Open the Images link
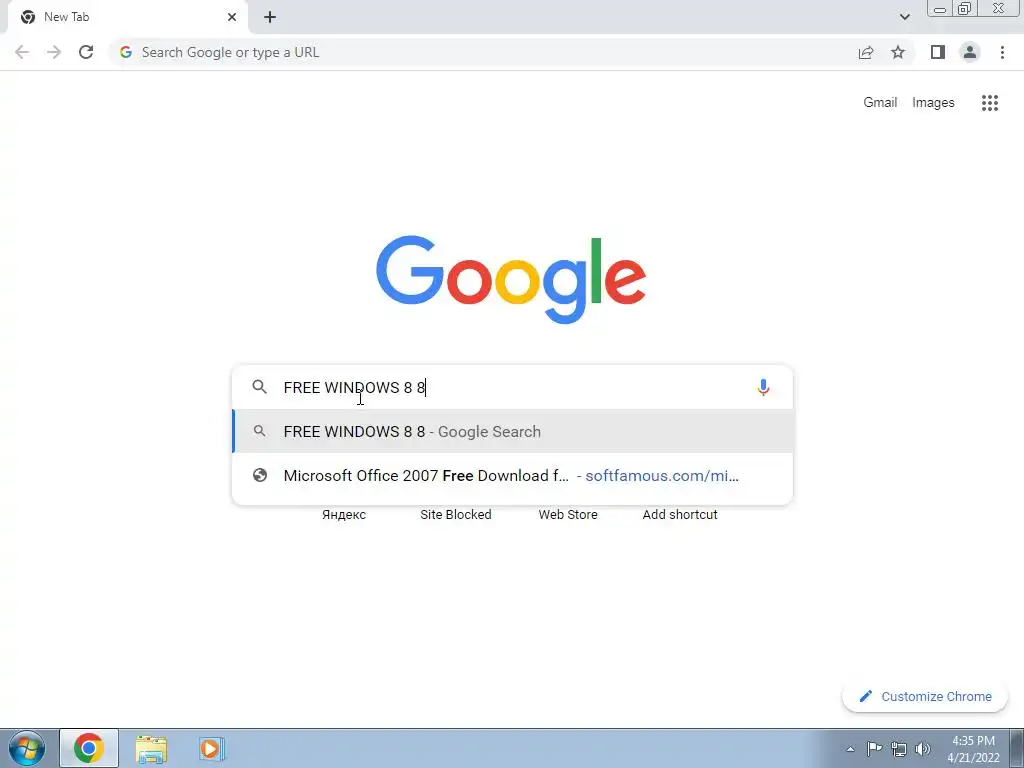This screenshot has height=768, width=1024. click(933, 103)
